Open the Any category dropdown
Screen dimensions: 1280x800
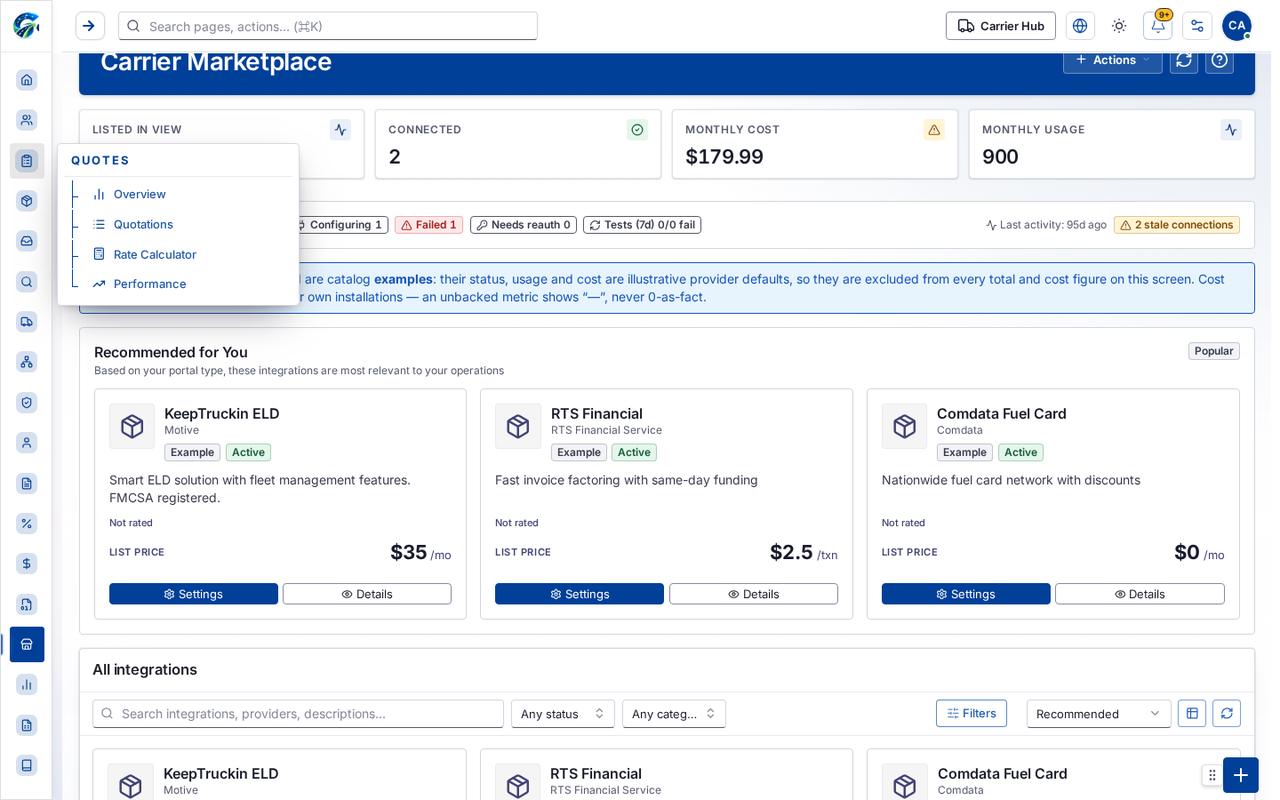pyautogui.click(x=674, y=714)
